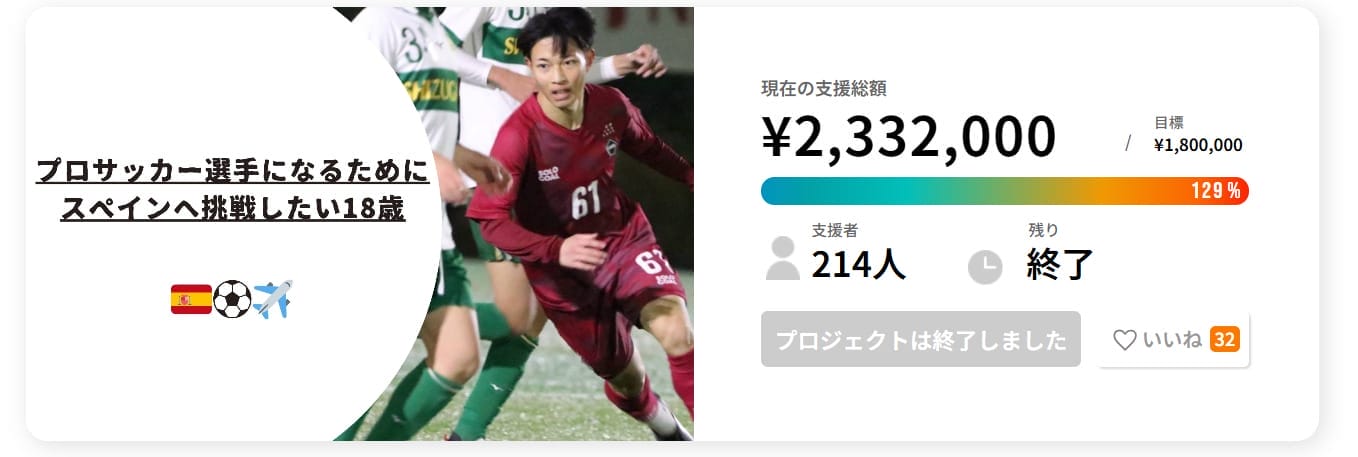Click the total amount ¥2,332,000

point(908,137)
